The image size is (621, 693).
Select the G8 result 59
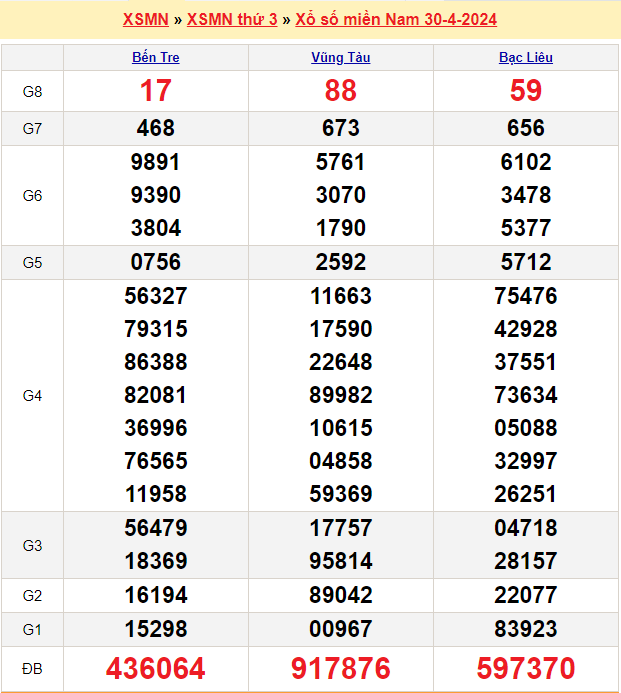526,91
